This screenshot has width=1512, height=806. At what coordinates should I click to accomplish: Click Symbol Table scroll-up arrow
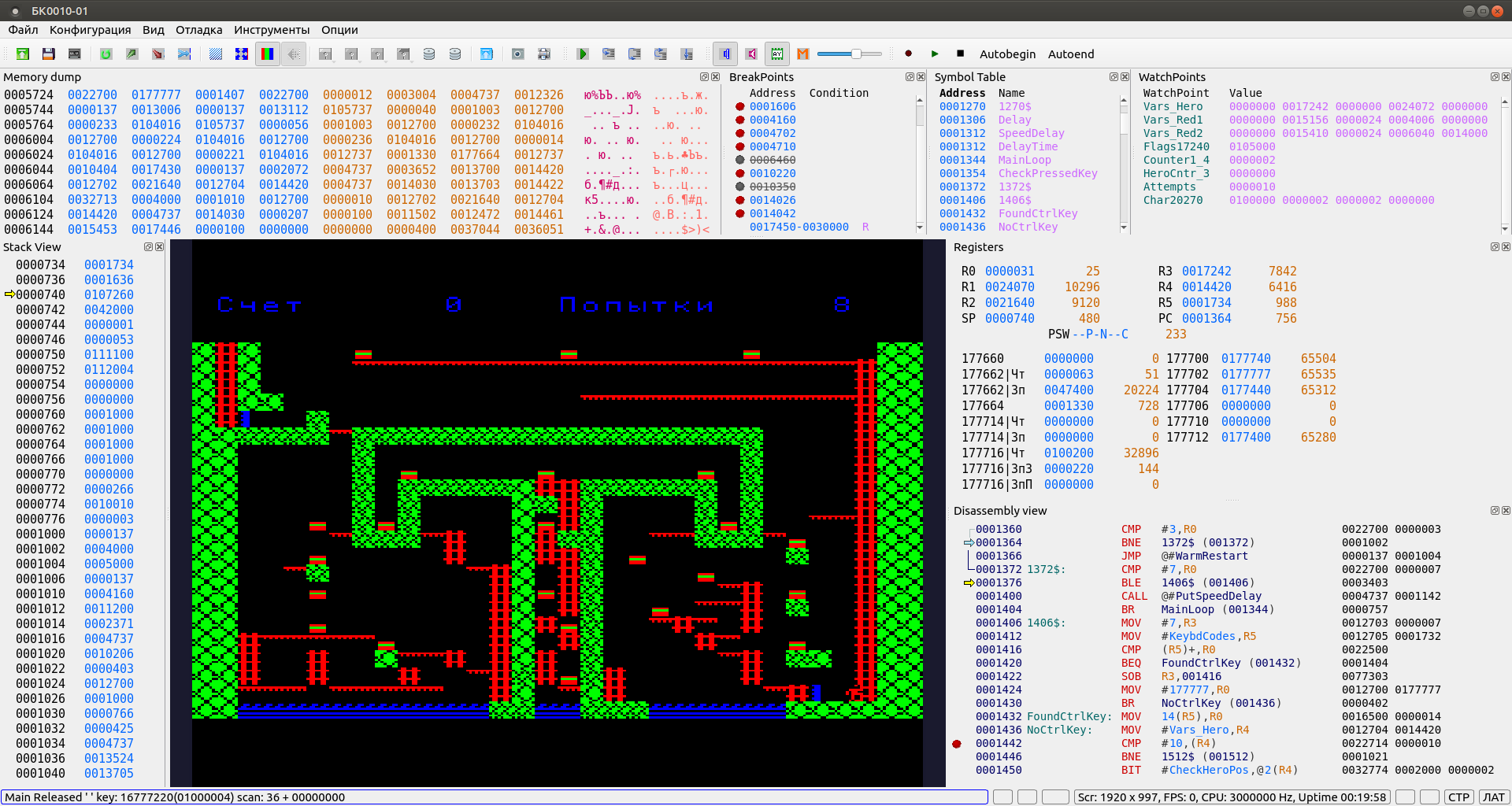click(1124, 100)
